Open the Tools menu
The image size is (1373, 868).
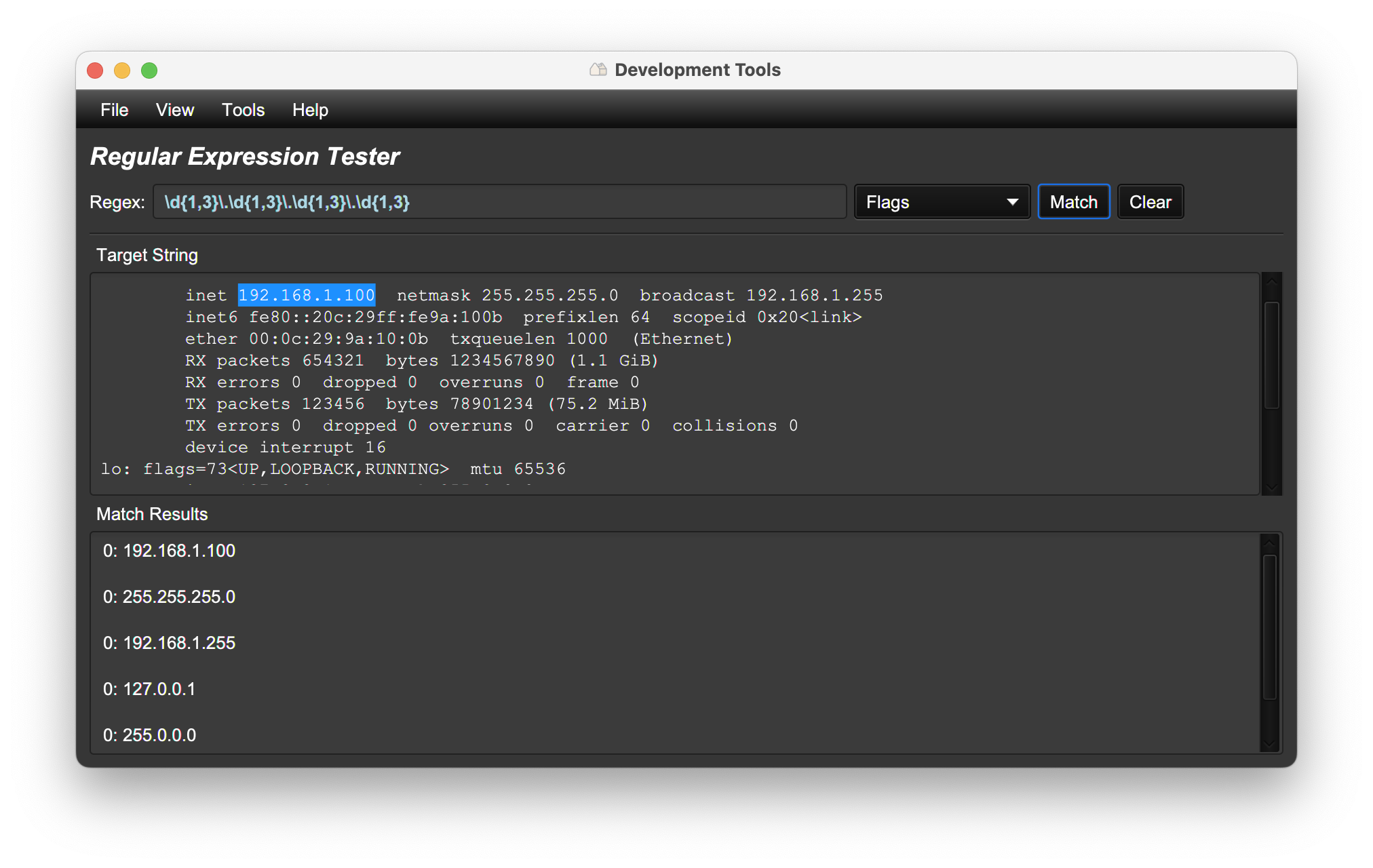click(243, 110)
